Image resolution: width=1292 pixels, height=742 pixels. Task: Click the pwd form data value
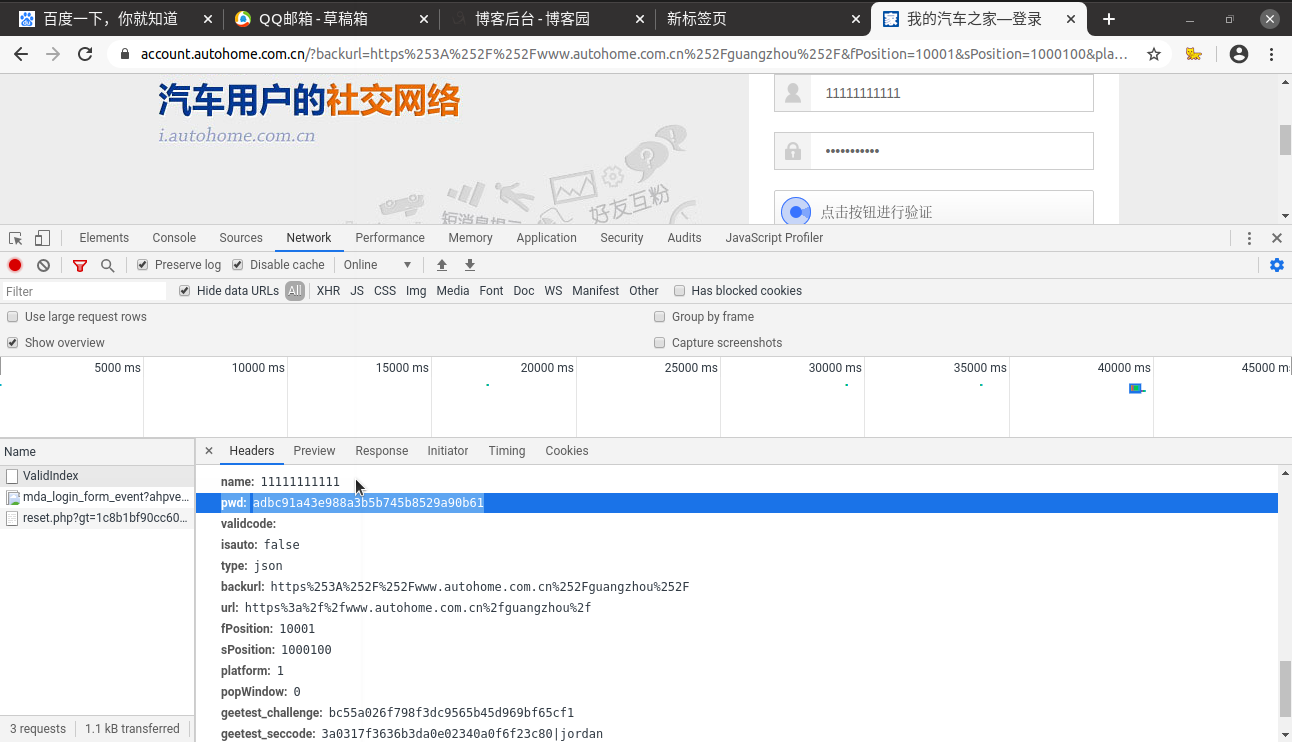(368, 503)
